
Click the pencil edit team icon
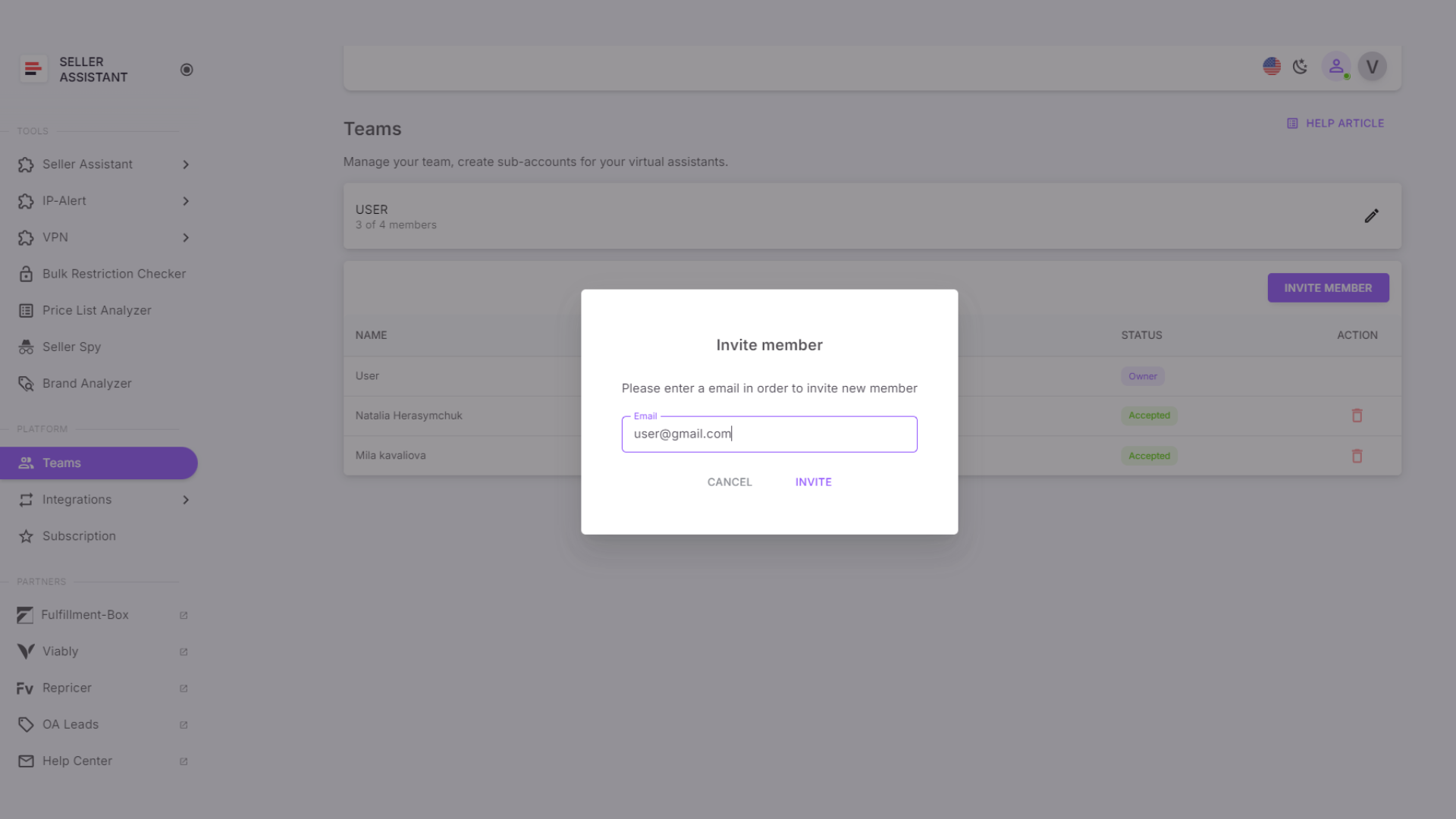[1371, 216]
